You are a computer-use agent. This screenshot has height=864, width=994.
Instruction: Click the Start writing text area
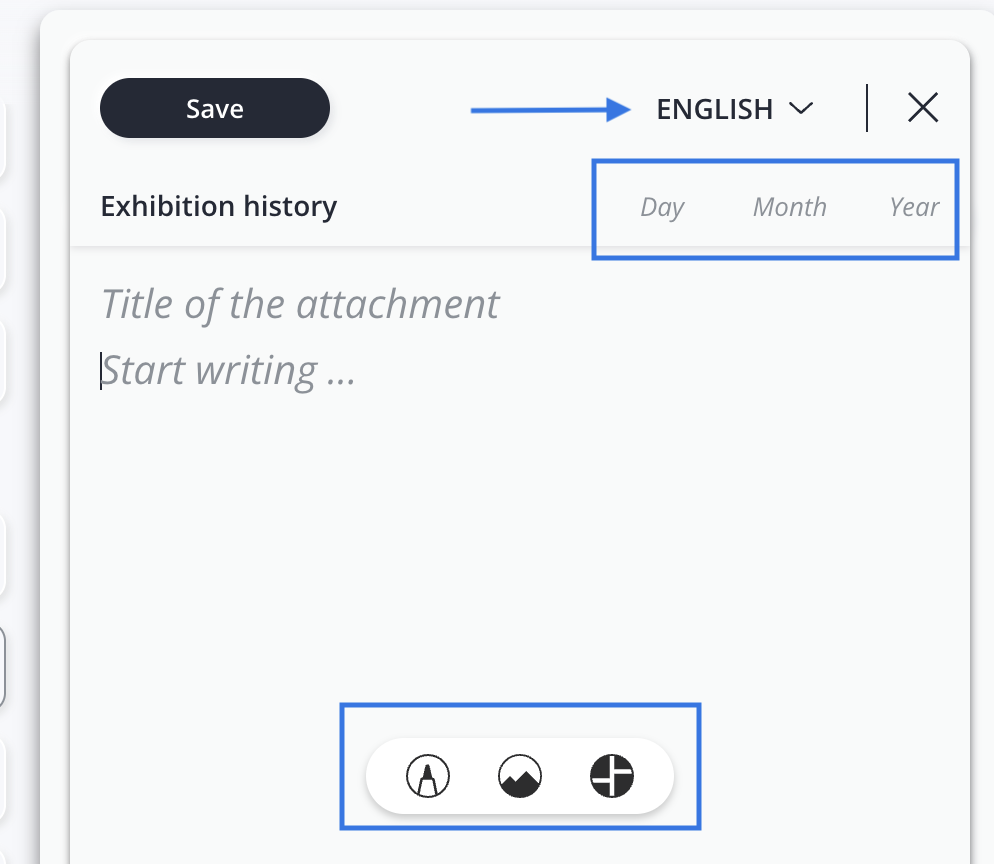[x=230, y=371]
